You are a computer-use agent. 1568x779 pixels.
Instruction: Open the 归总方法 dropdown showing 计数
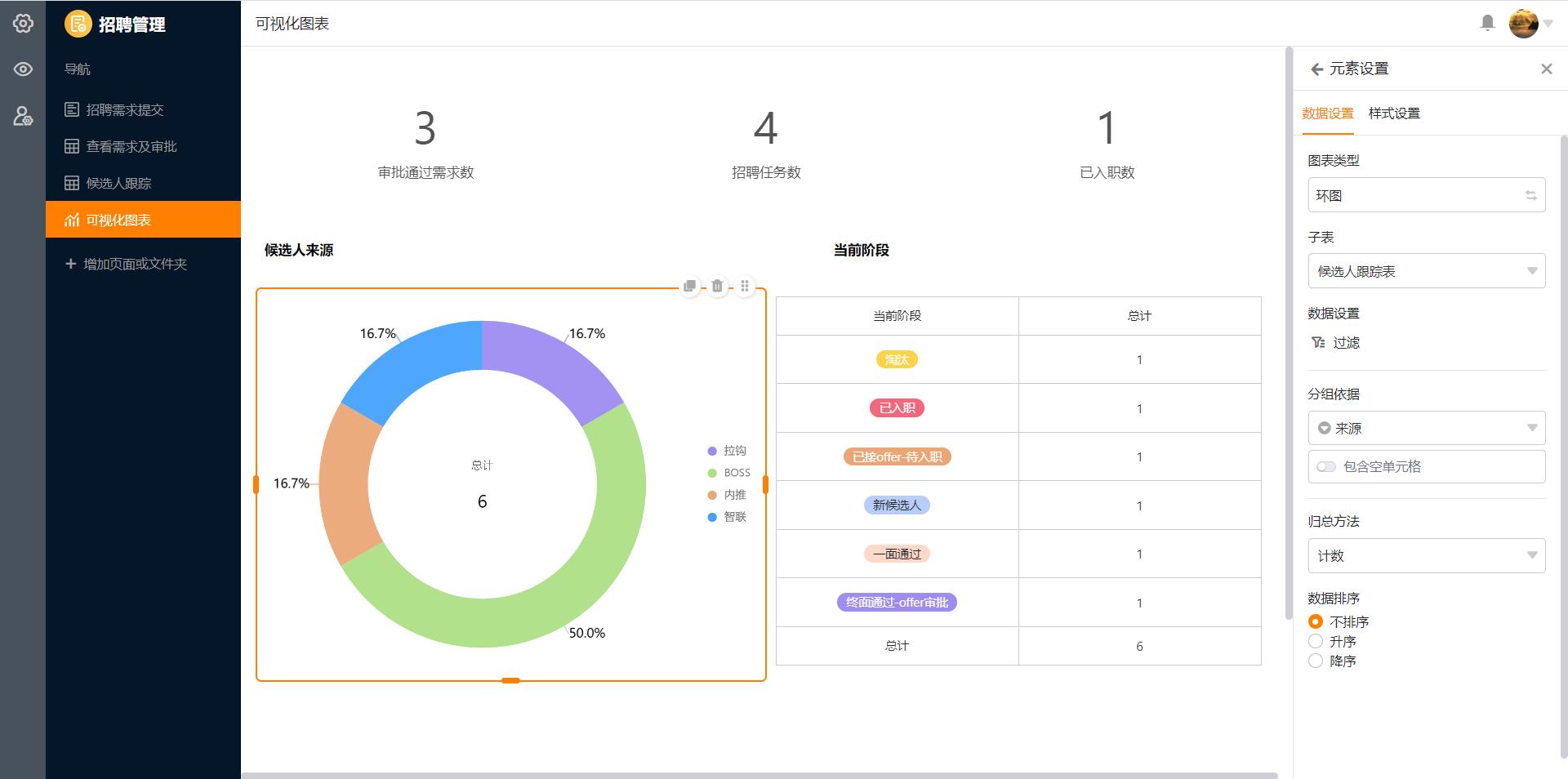pos(1426,555)
